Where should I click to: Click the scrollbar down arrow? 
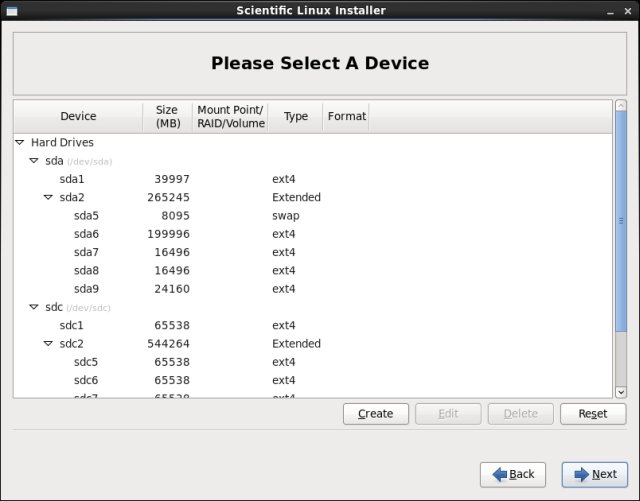(620, 392)
